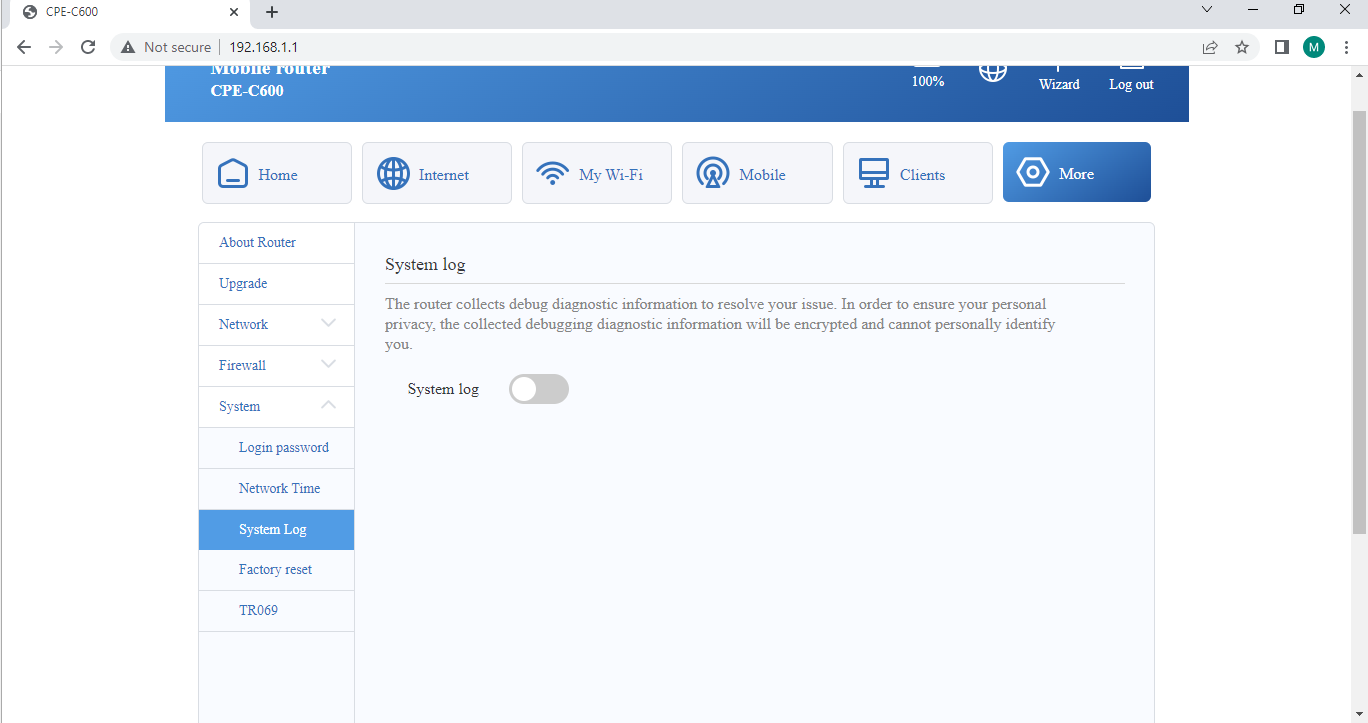
Task: Go back in browser history
Action: [x=24, y=47]
